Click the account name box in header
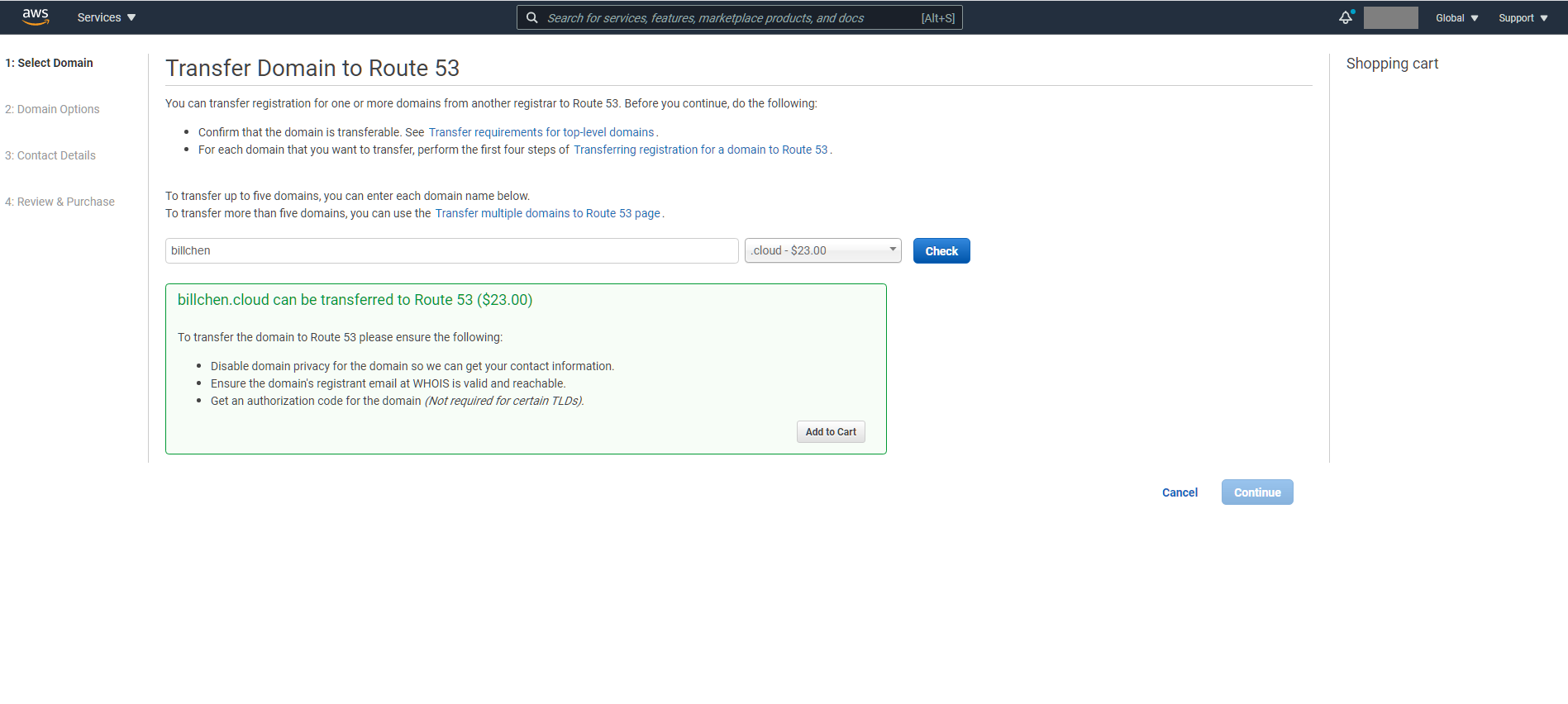 tap(1390, 17)
